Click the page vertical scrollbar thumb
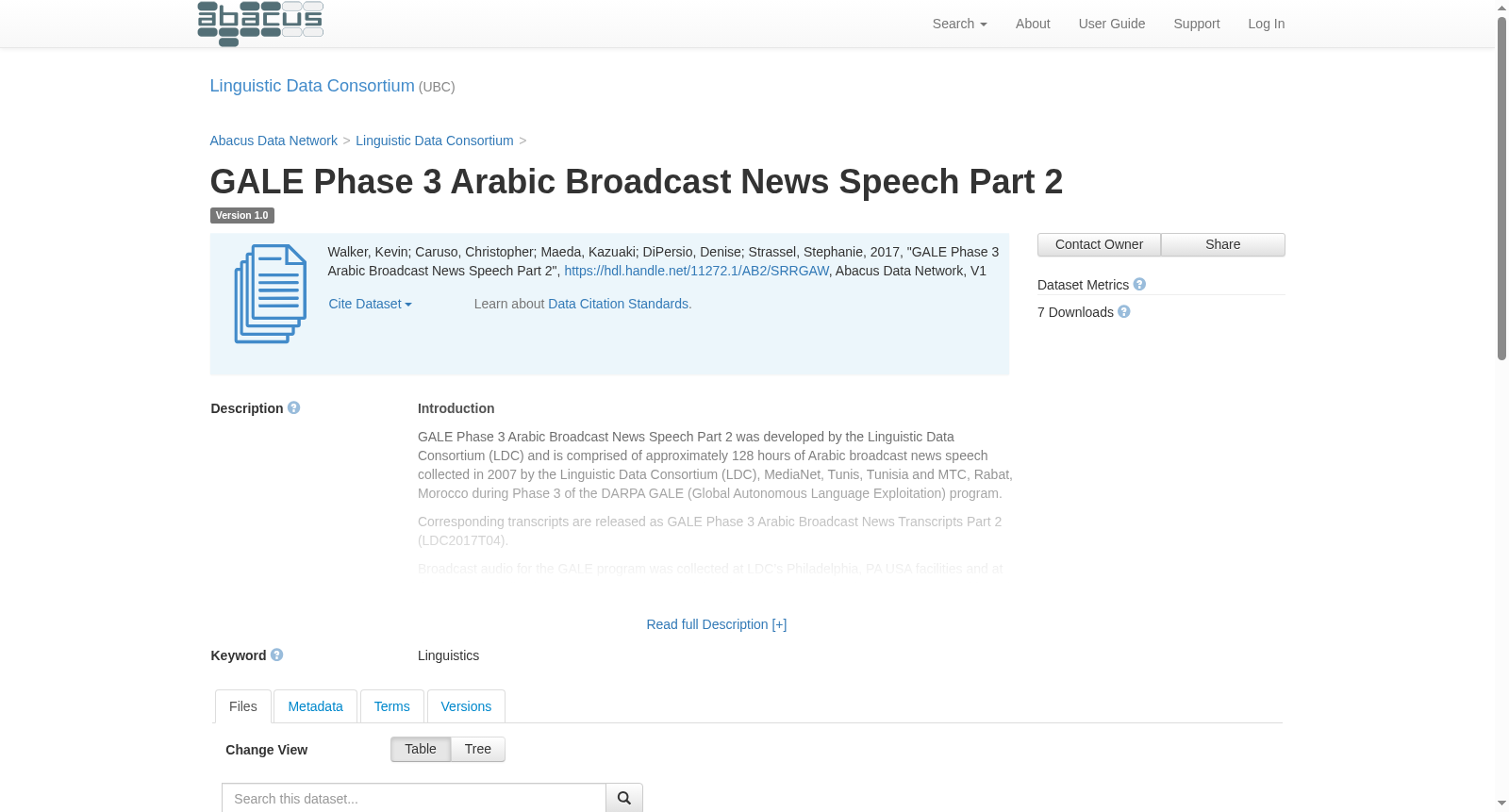 [x=1501, y=189]
